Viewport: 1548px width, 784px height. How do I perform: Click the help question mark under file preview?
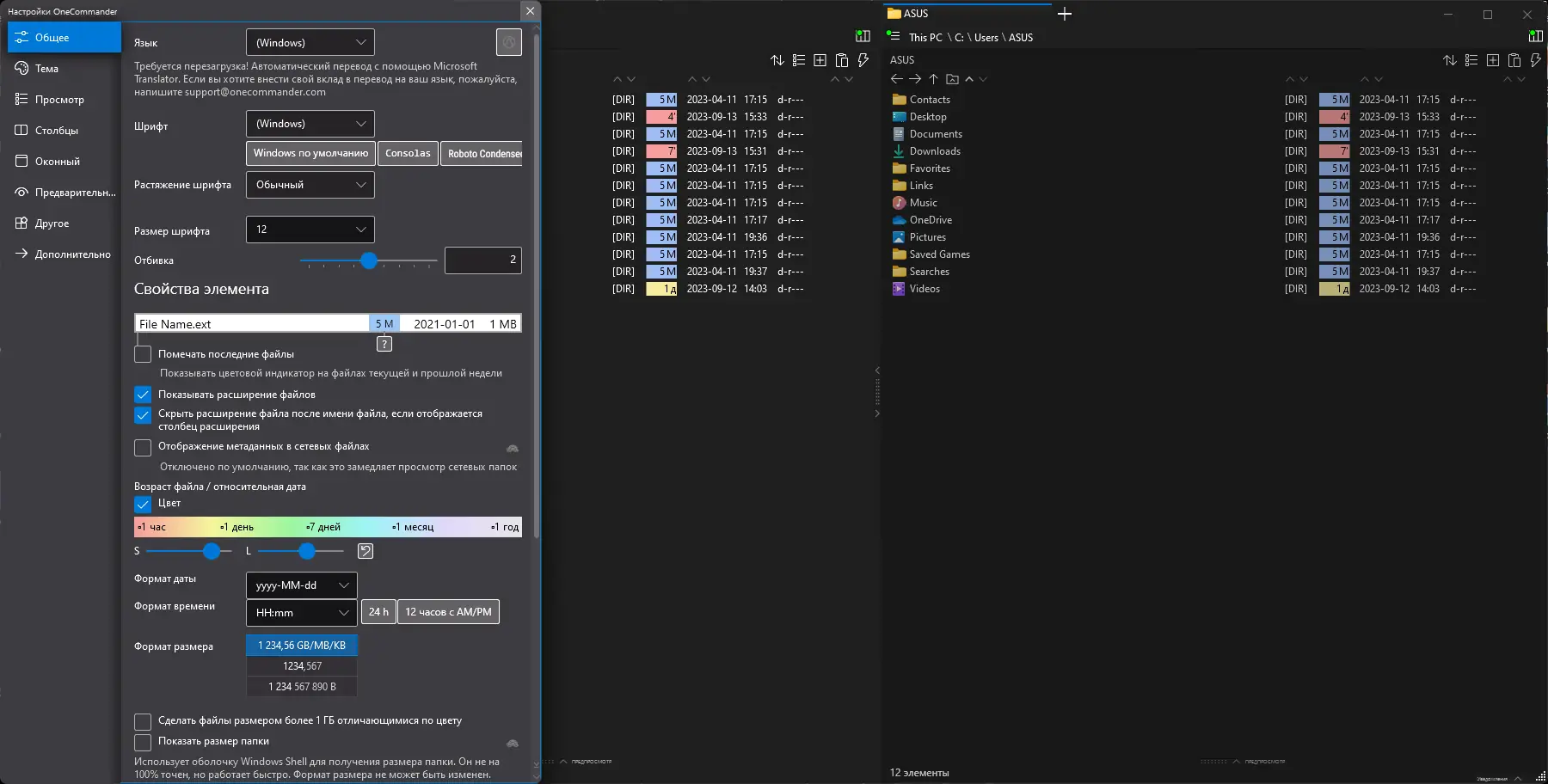(x=384, y=344)
